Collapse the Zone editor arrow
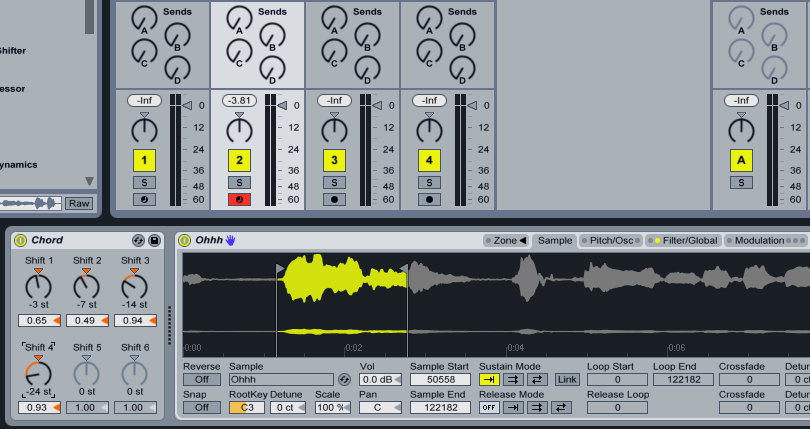 pyautogui.click(x=521, y=241)
